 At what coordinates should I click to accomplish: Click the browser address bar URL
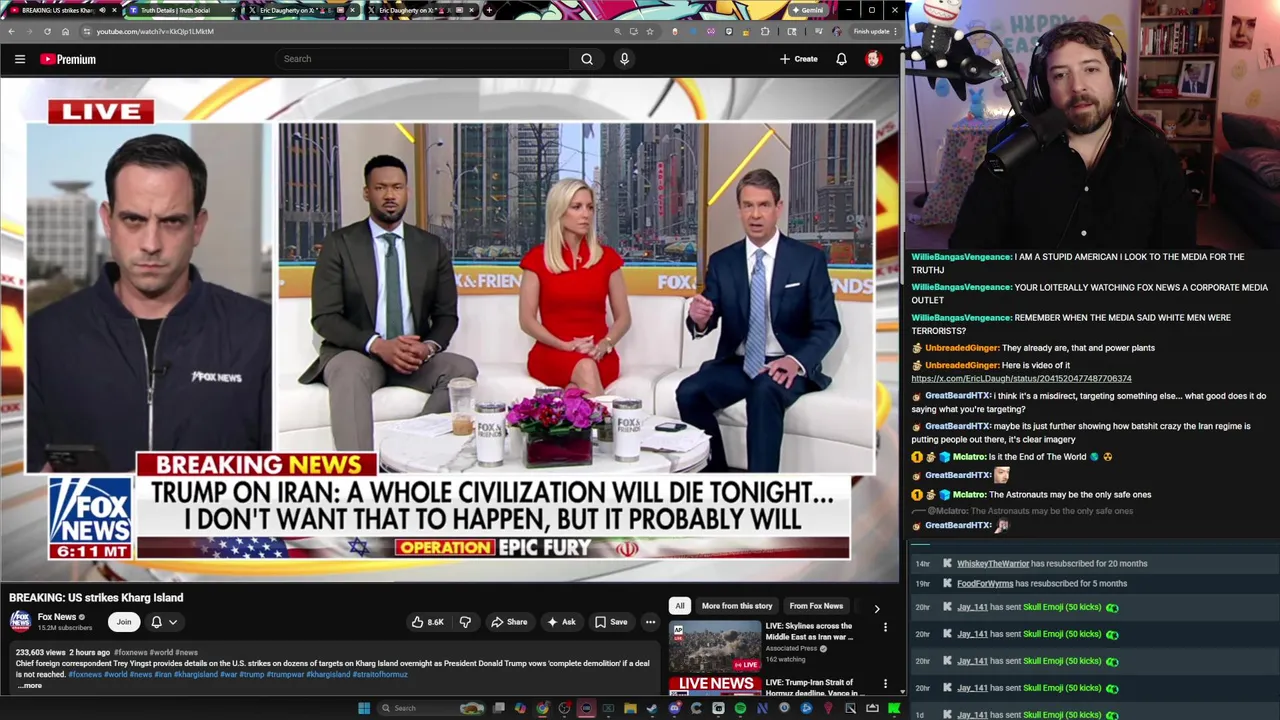155,31
